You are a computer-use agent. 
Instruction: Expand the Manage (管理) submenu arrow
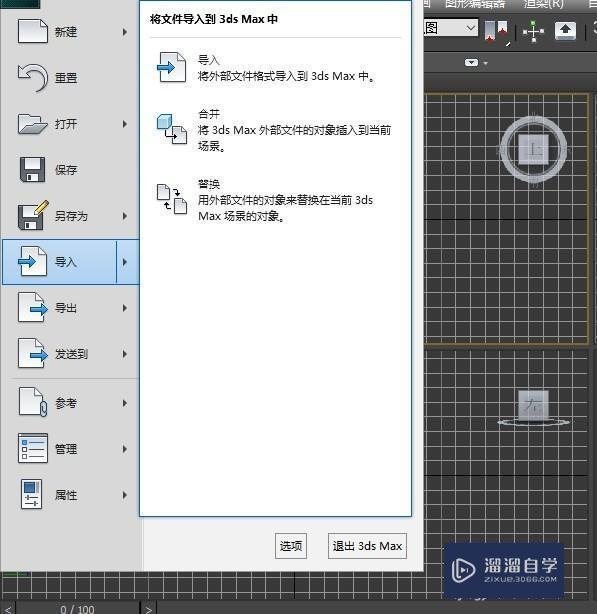tap(125, 449)
